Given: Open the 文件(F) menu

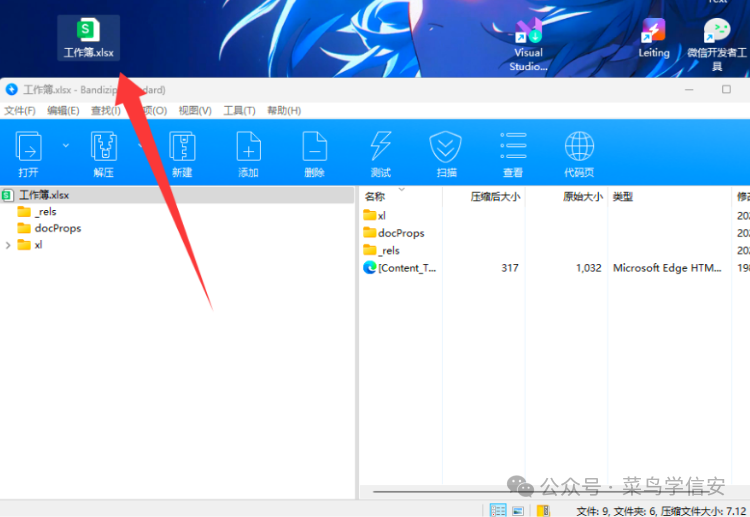Looking at the screenshot, I should point(20,110).
